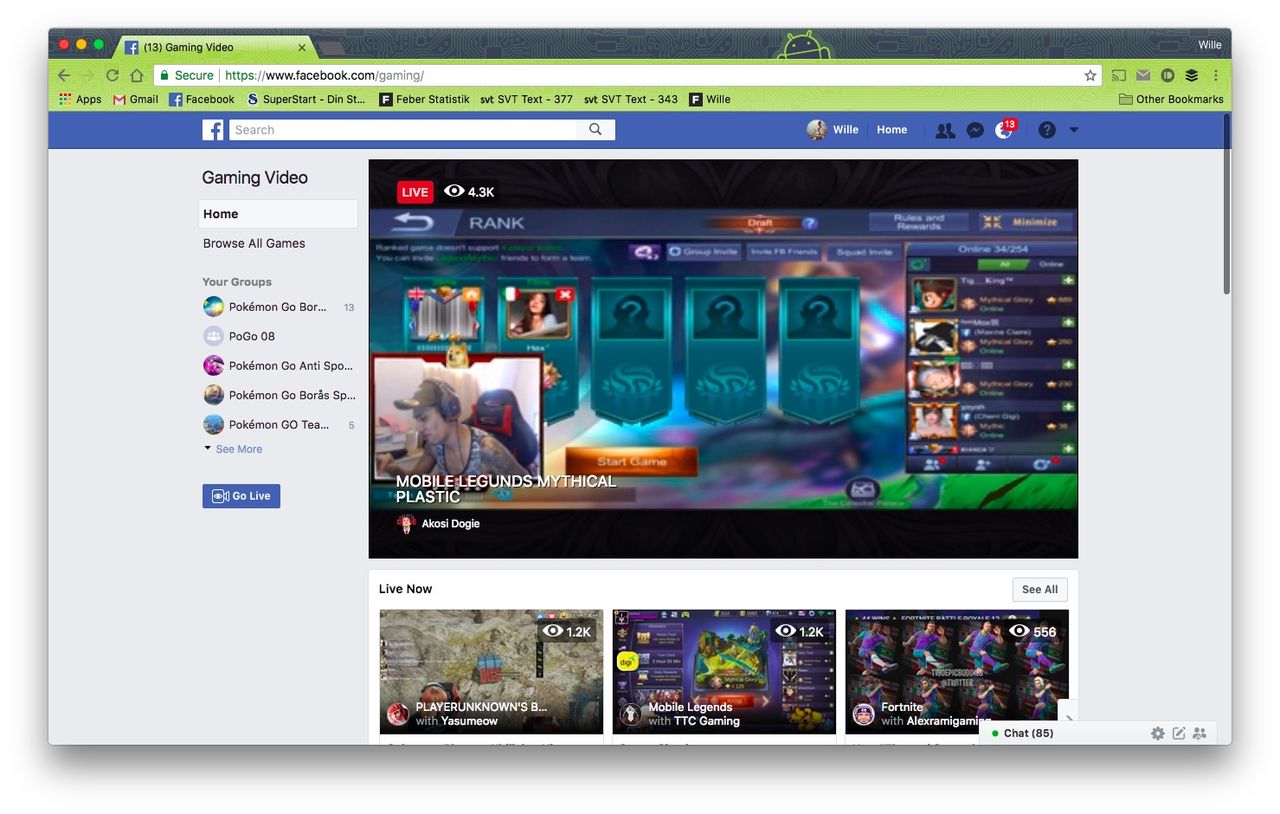
Task: Click the Secure lock indicator in address bar
Action: [185, 75]
